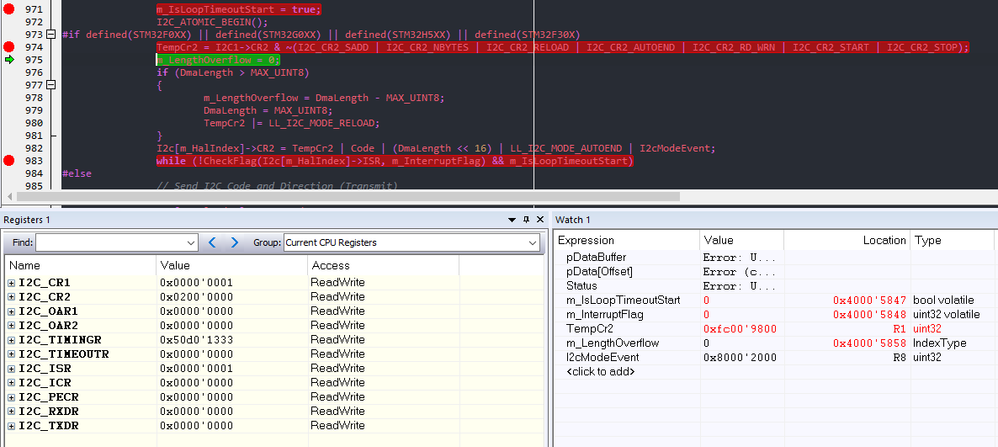This screenshot has width=998, height=447.
Task: Select the Watch 1 panel title
Action: point(573,220)
